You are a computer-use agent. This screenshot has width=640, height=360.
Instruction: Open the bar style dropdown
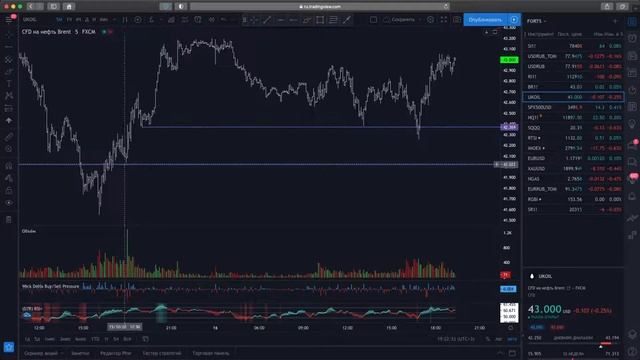[125, 20]
